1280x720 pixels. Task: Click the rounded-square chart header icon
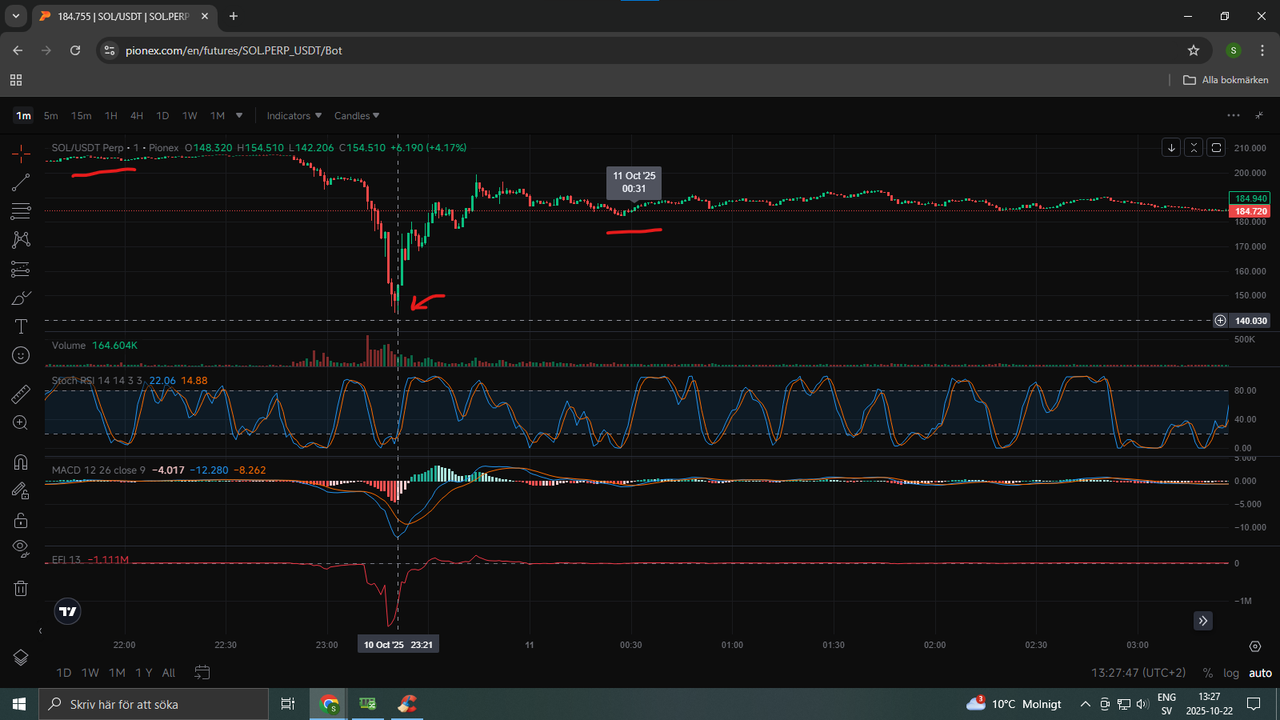[1217, 147]
